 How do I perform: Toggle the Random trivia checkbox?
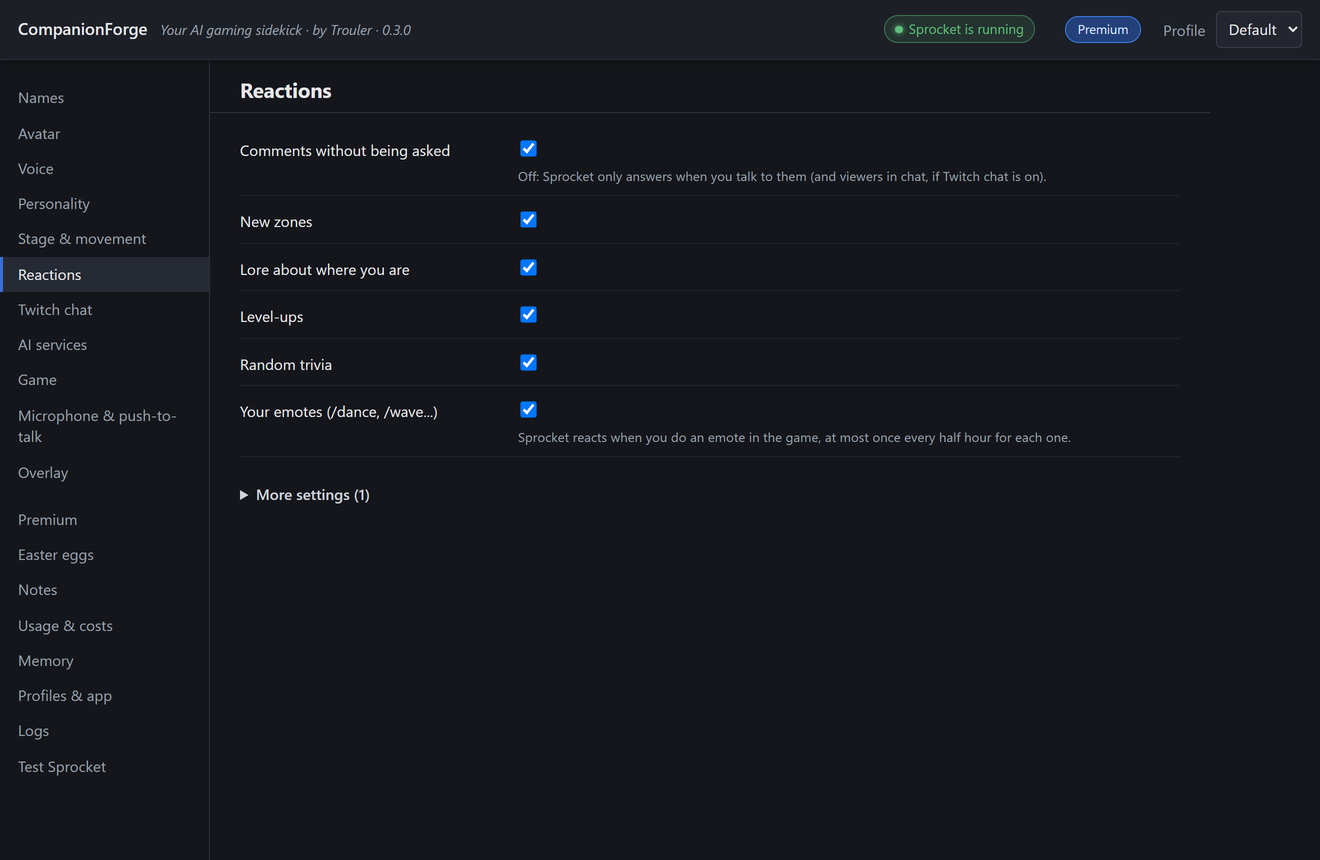tap(528, 363)
